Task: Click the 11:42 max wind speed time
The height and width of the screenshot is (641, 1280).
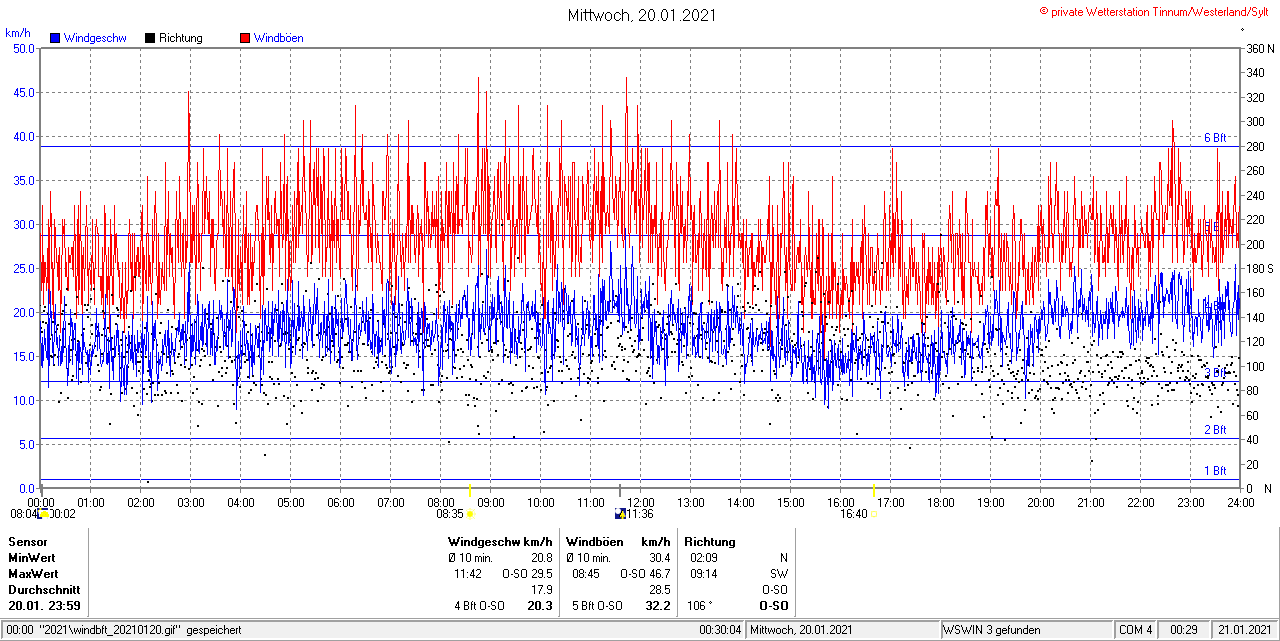Action: [468, 574]
